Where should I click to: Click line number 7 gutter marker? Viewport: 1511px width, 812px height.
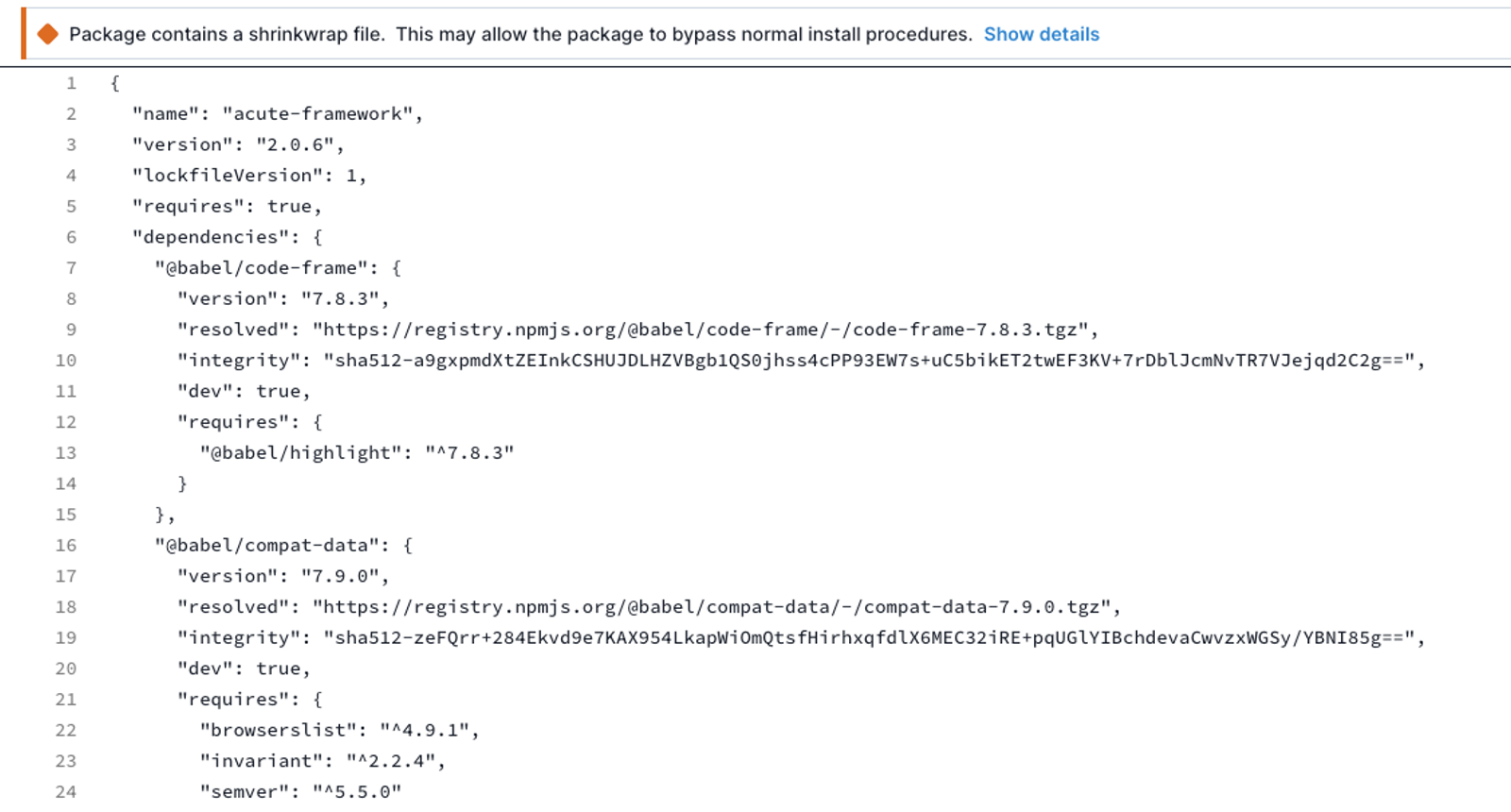[71, 268]
